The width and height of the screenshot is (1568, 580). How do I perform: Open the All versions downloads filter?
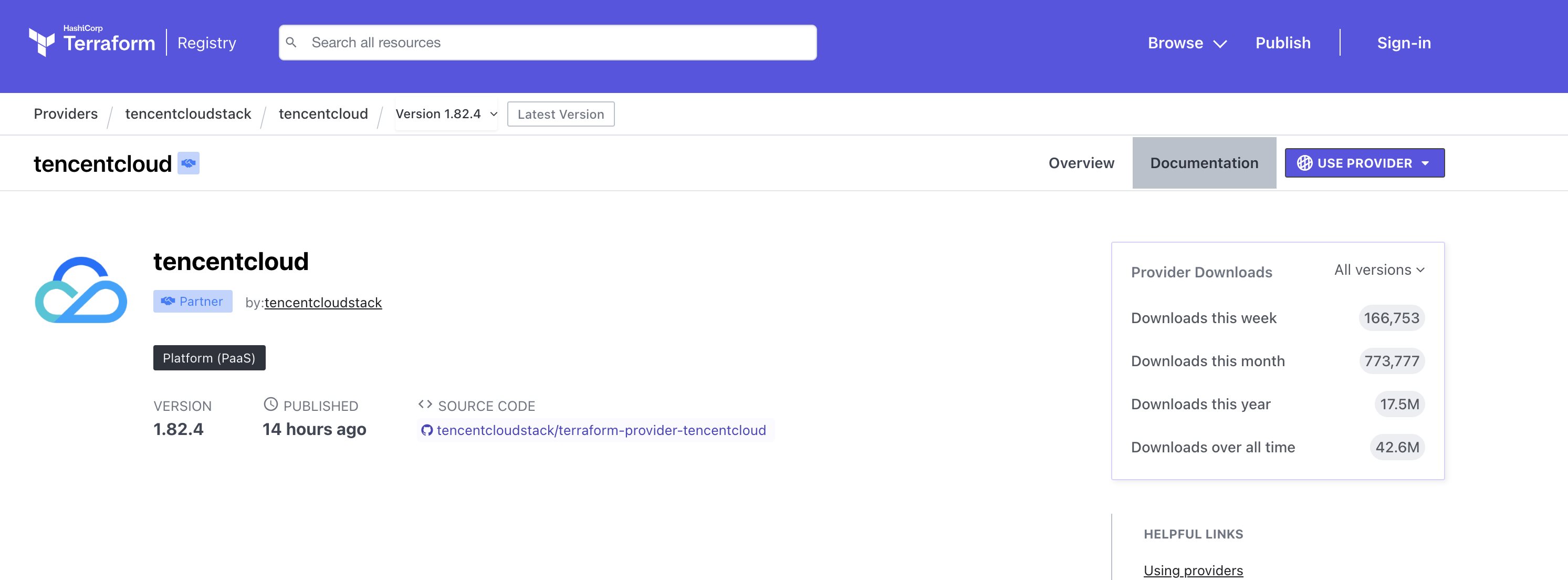pos(1379,270)
